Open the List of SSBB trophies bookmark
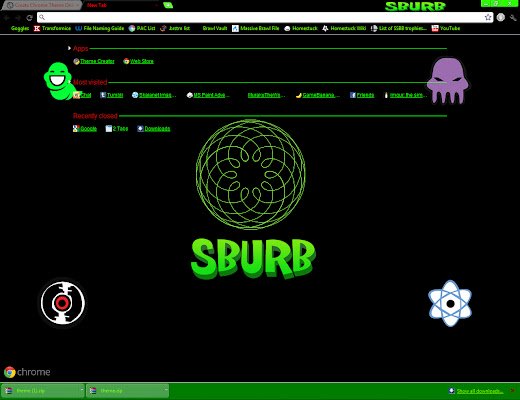This screenshot has height=400, width=520. (399, 28)
